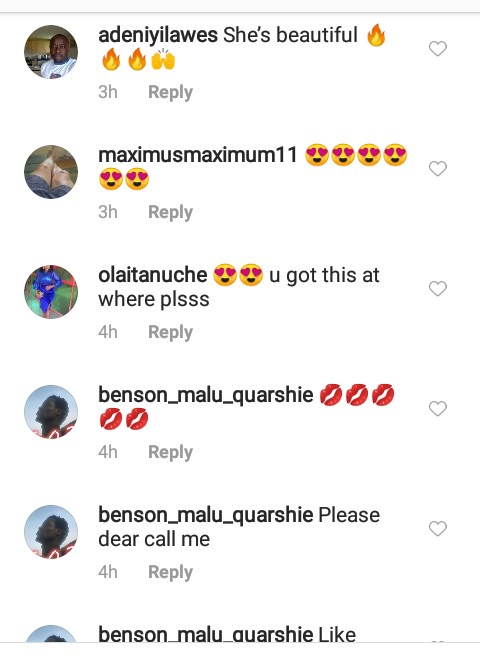View olaitanuche's profile photo in blue dress
Viewport: 480px width, 656px height.
(51, 292)
